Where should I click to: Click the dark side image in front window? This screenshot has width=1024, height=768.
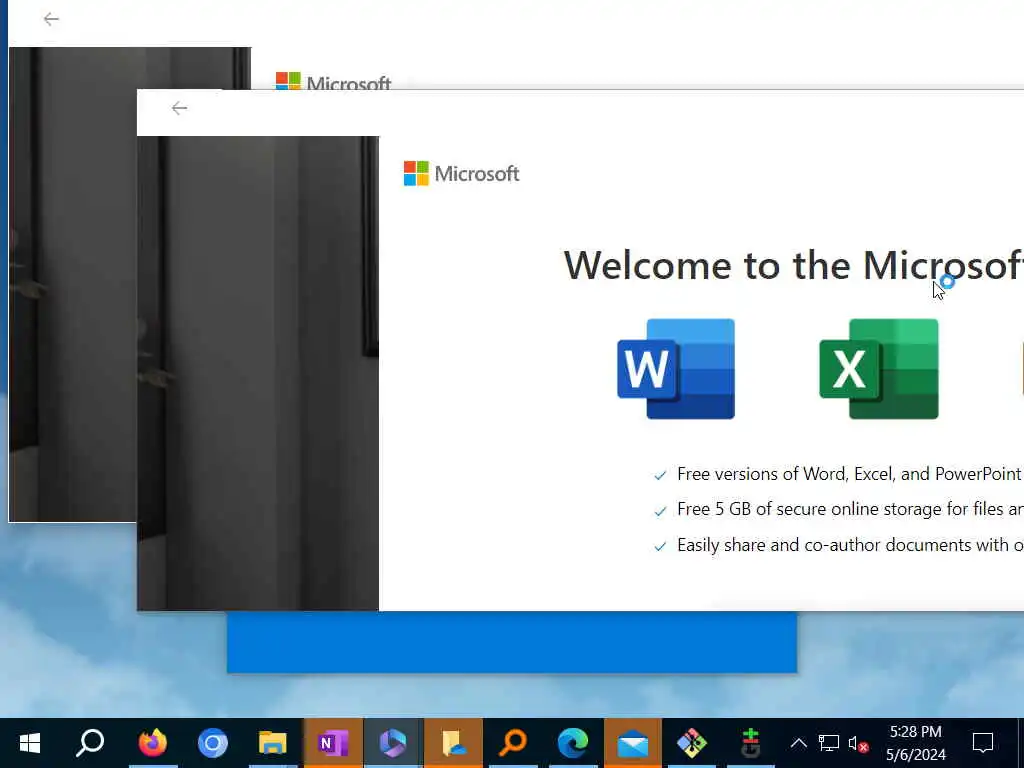click(258, 373)
